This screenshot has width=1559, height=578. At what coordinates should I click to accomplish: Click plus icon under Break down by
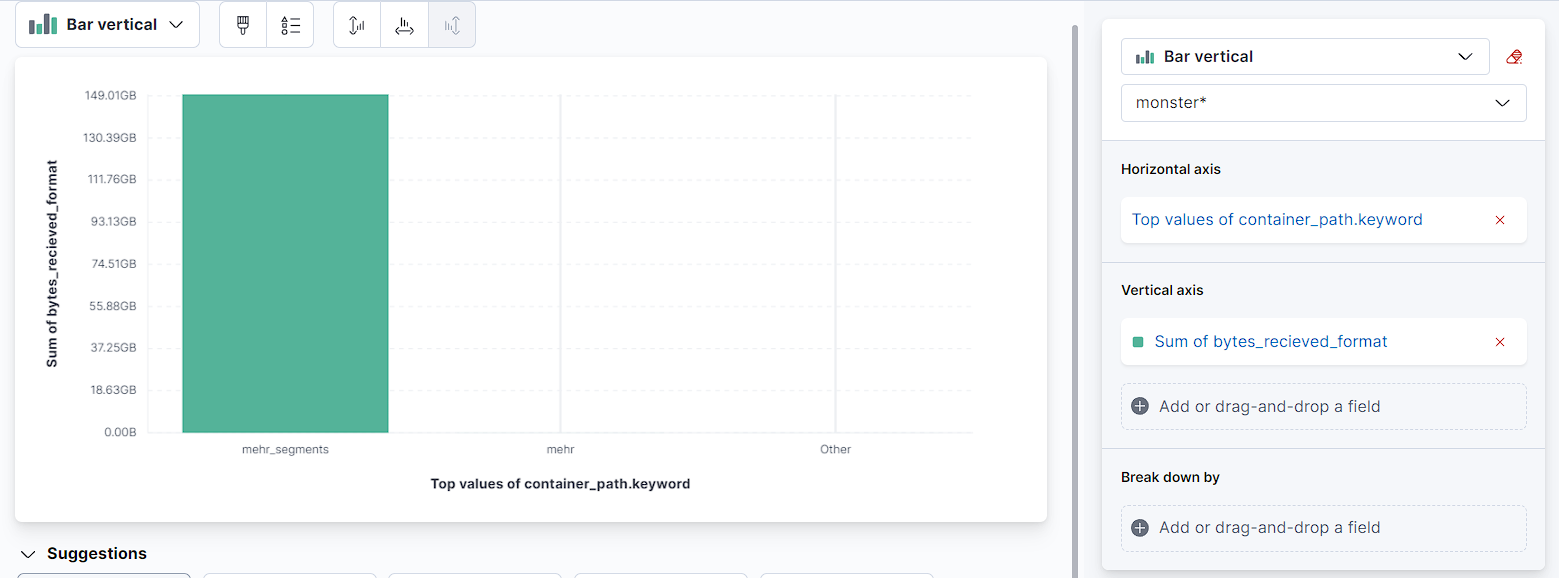pyautogui.click(x=1139, y=527)
